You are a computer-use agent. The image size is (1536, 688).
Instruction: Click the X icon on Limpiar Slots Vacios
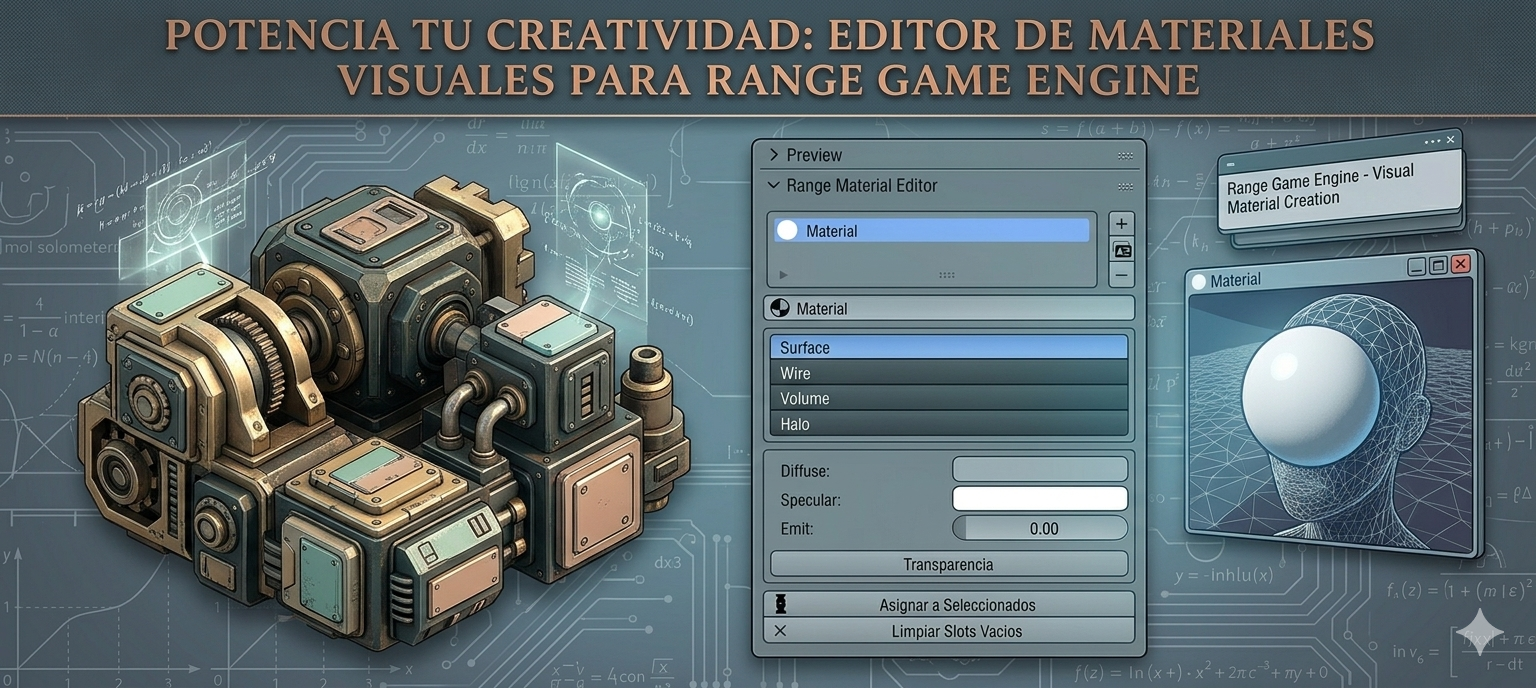pos(783,631)
